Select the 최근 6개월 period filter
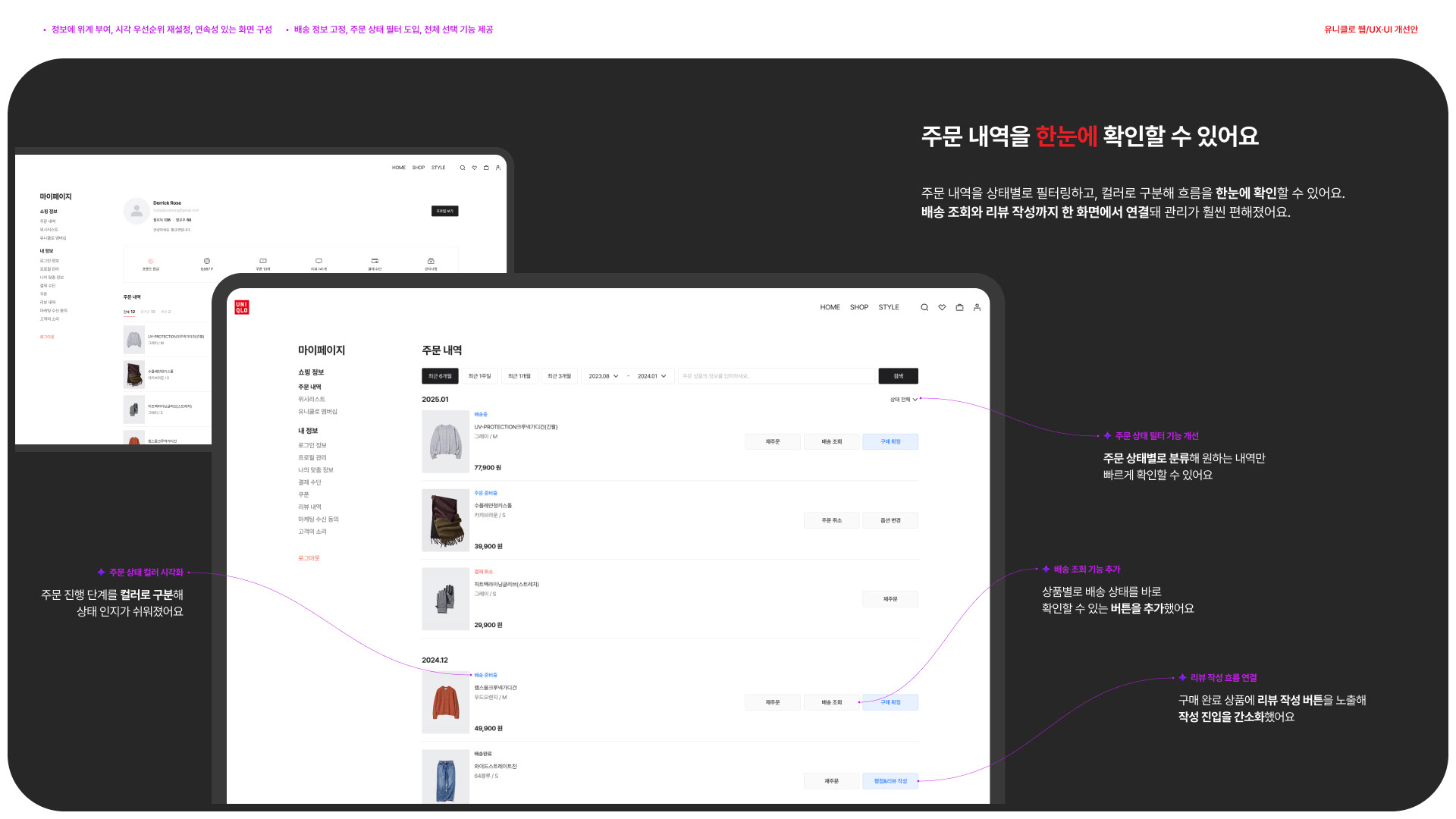This screenshot has height=819, width=1456. pos(440,376)
